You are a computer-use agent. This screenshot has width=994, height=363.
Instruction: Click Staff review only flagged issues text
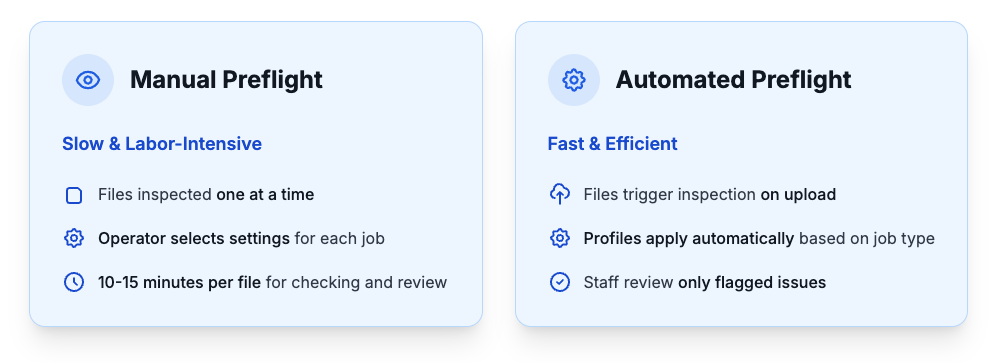[705, 283]
